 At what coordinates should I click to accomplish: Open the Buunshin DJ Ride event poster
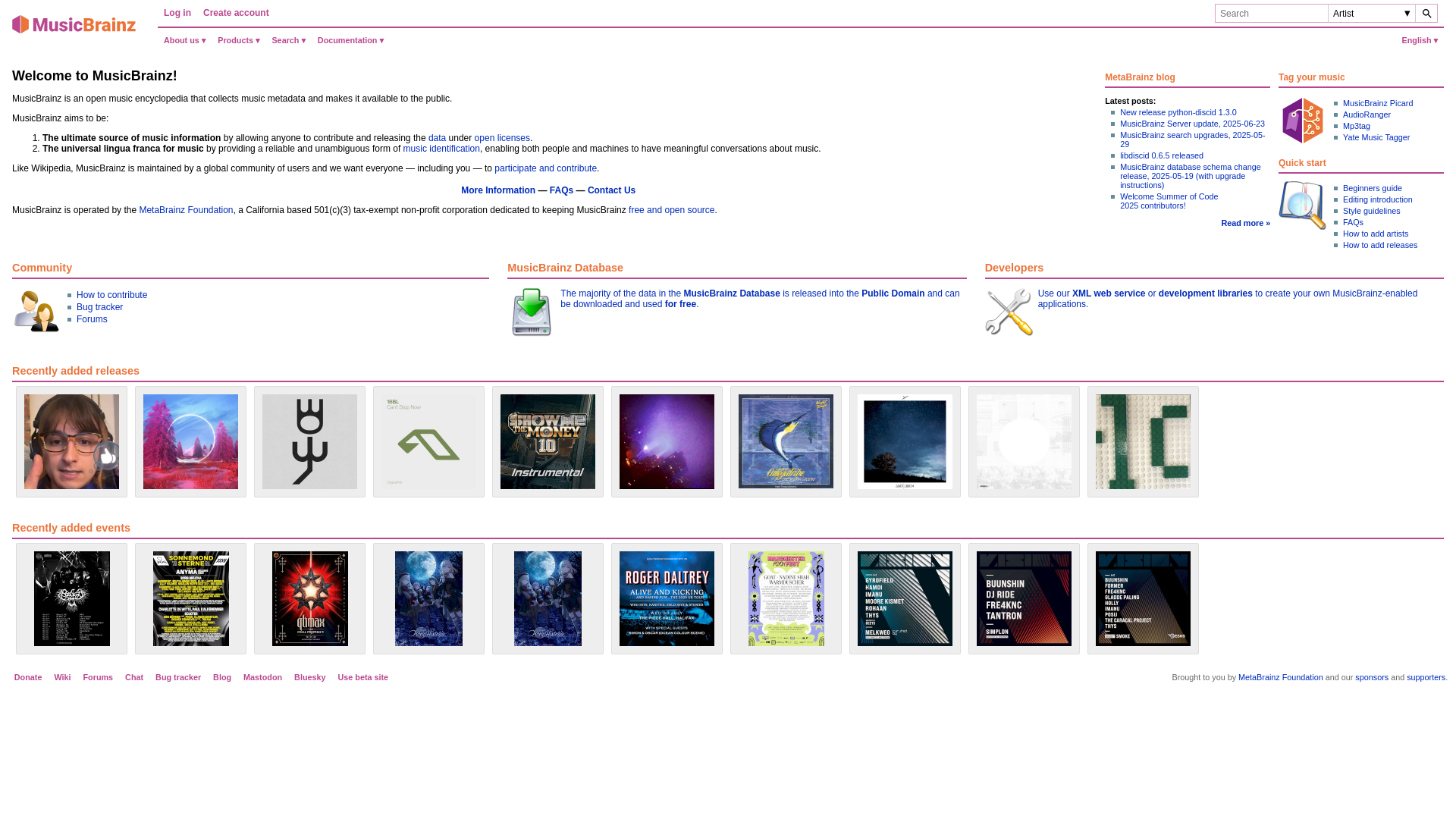[1024, 598]
